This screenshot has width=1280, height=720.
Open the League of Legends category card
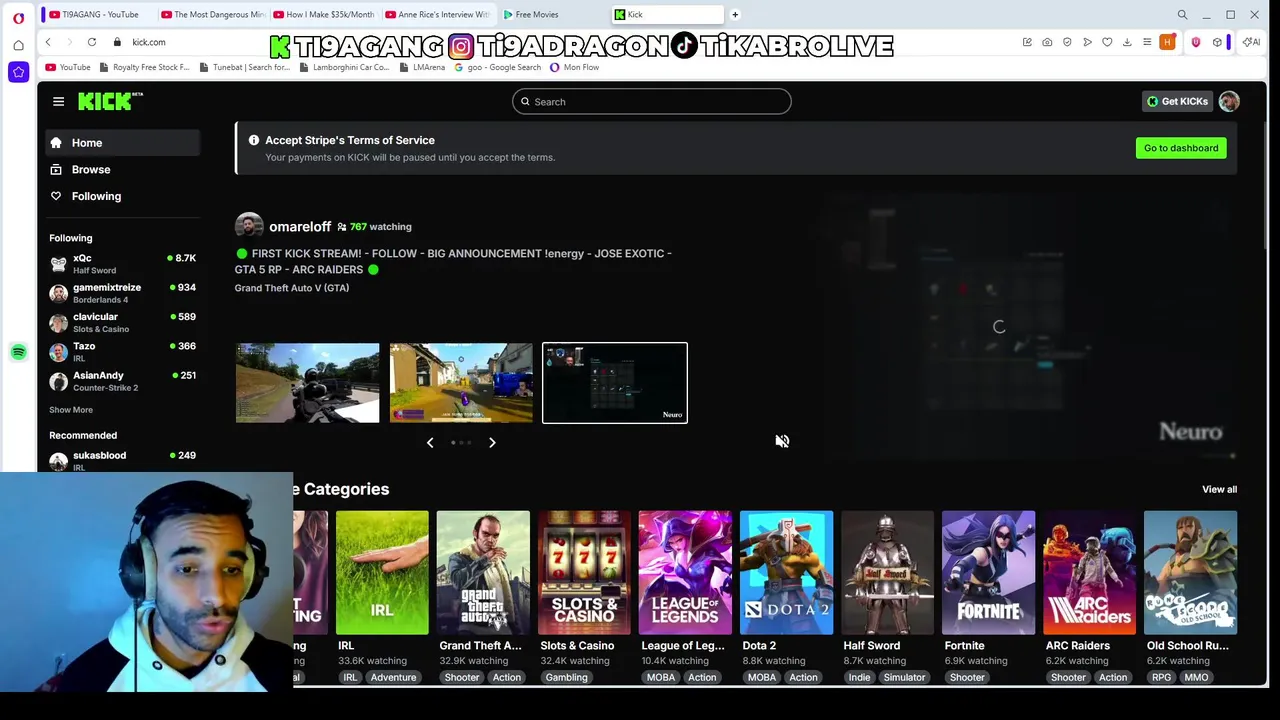coord(685,573)
